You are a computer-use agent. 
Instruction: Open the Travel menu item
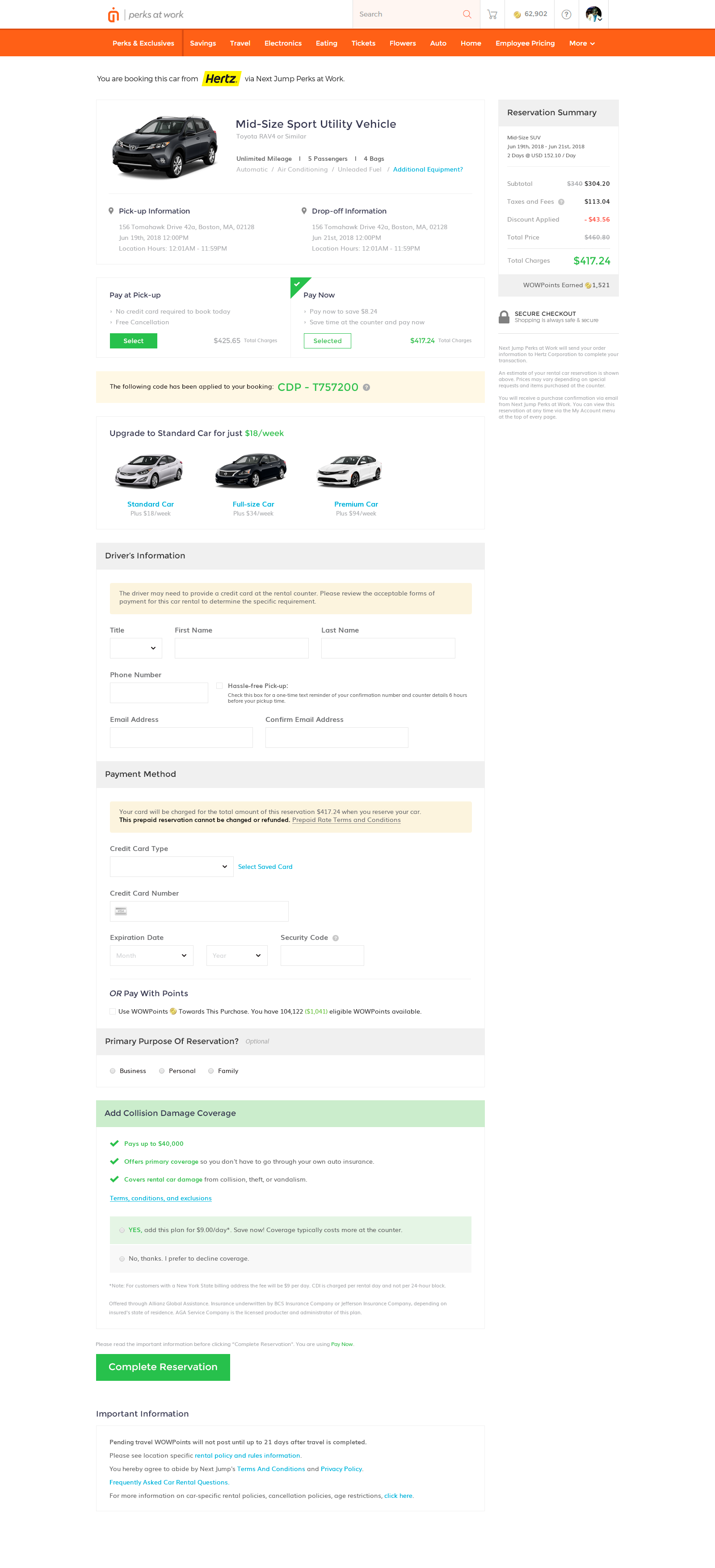240,43
